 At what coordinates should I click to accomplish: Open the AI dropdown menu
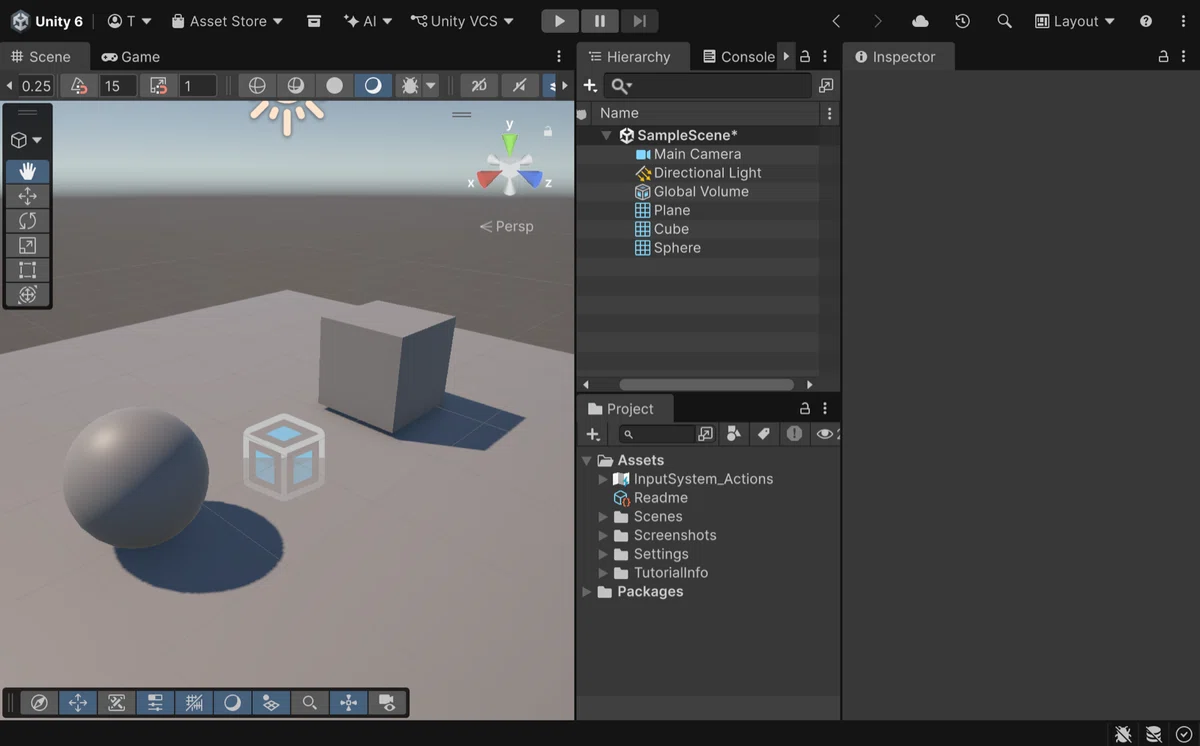367,21
